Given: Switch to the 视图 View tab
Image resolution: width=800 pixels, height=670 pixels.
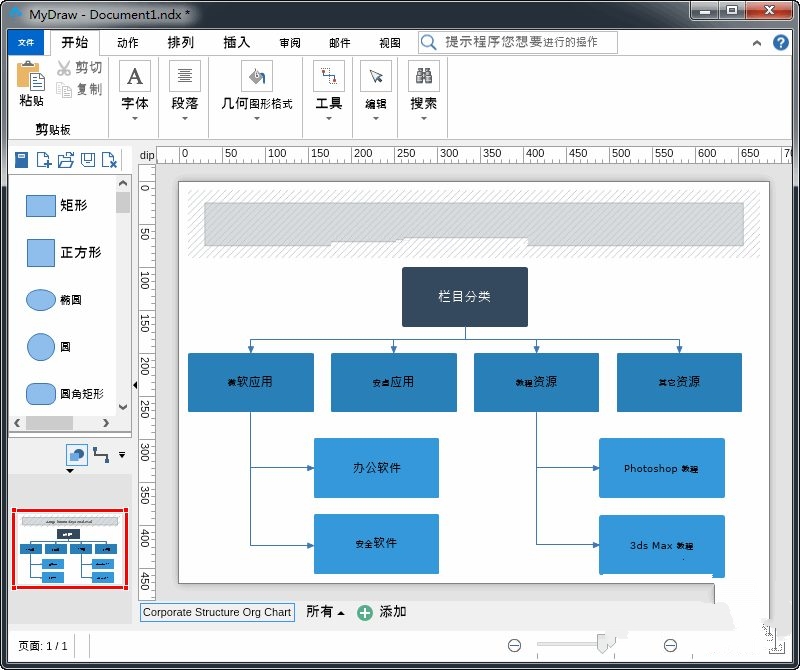Looking at the screenshot, I should tap(390, 43).
